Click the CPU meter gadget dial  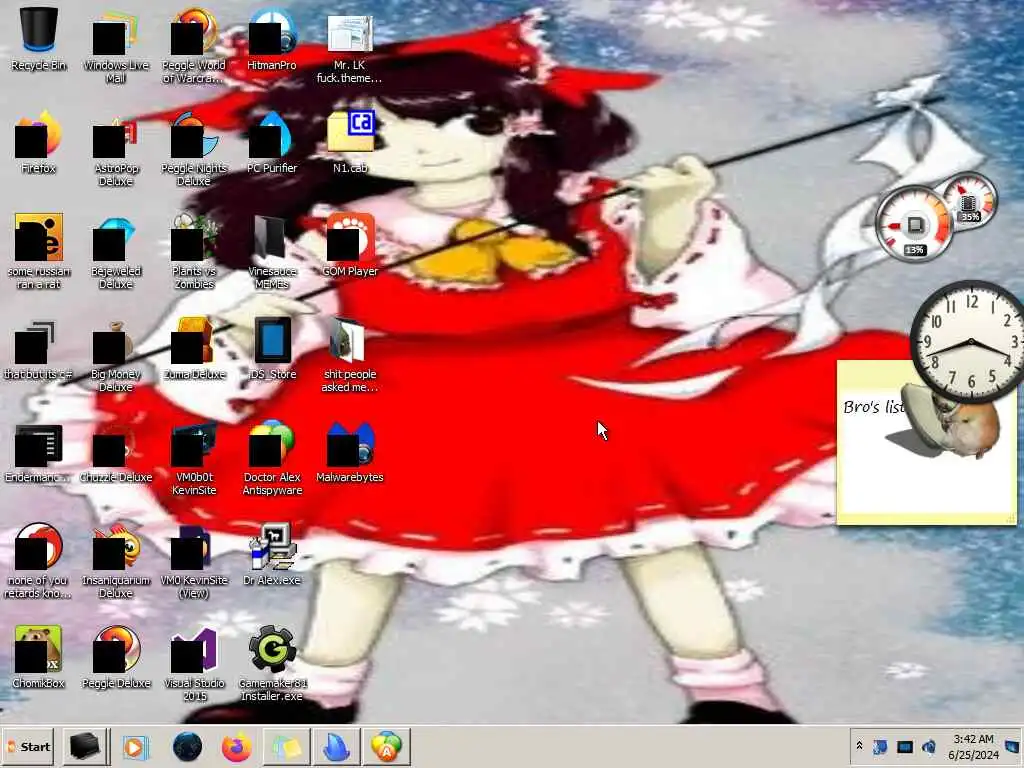point(914,224)
